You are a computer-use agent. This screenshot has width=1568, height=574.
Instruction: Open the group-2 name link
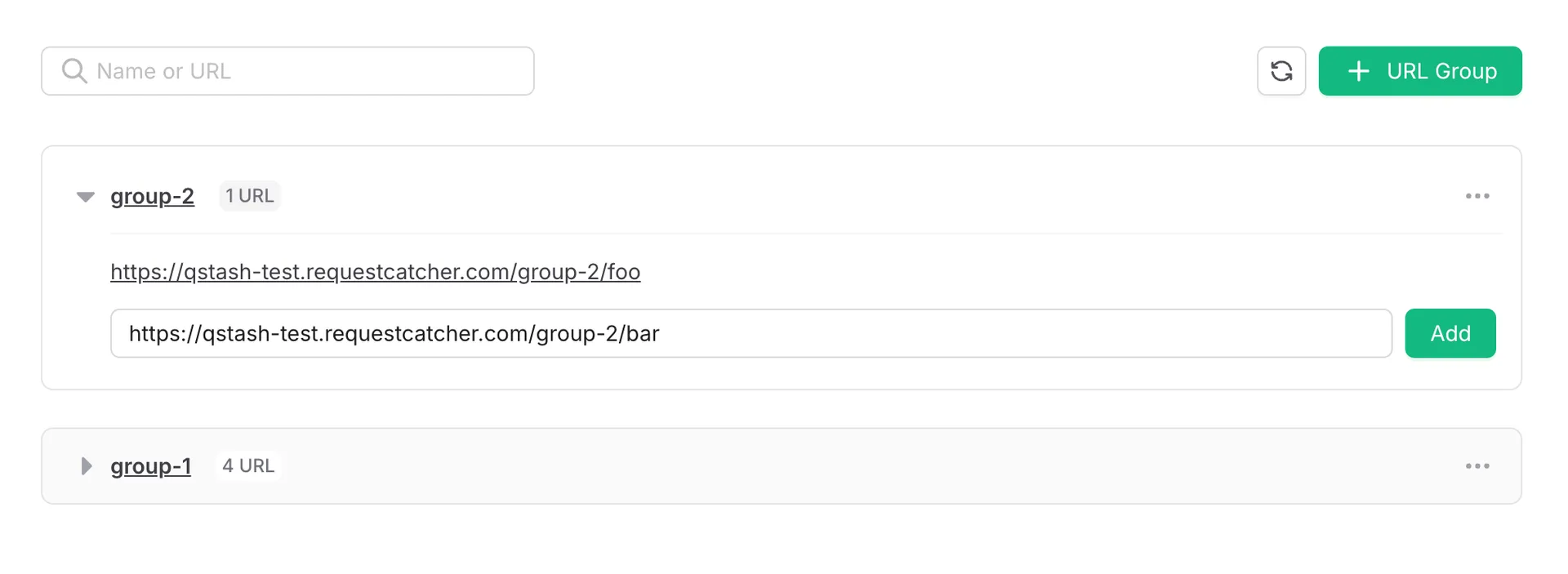click(152, 197)
